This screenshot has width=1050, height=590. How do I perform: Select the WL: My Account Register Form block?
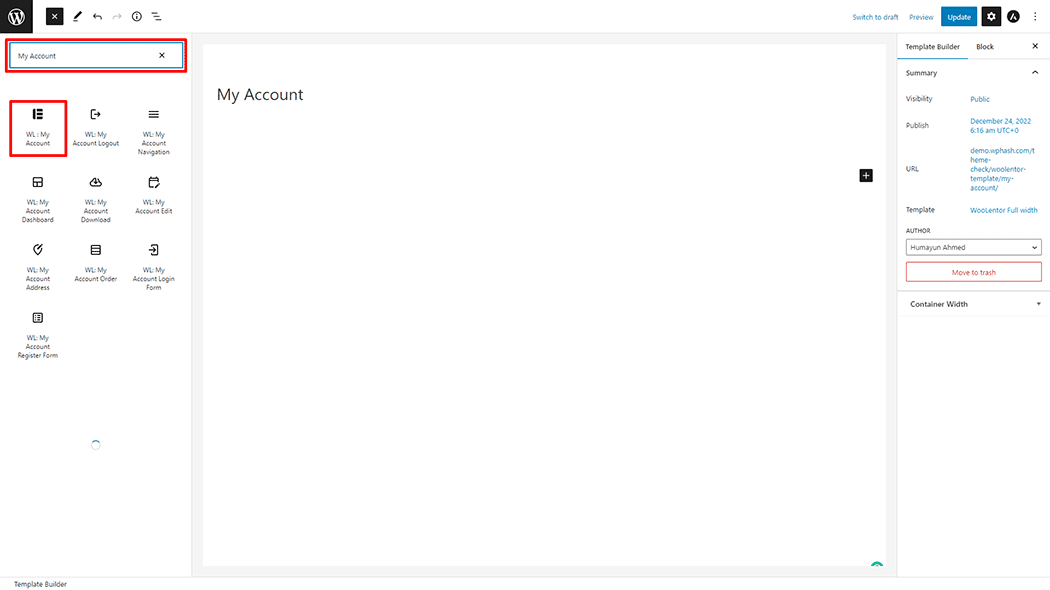(x=38, y=335)
